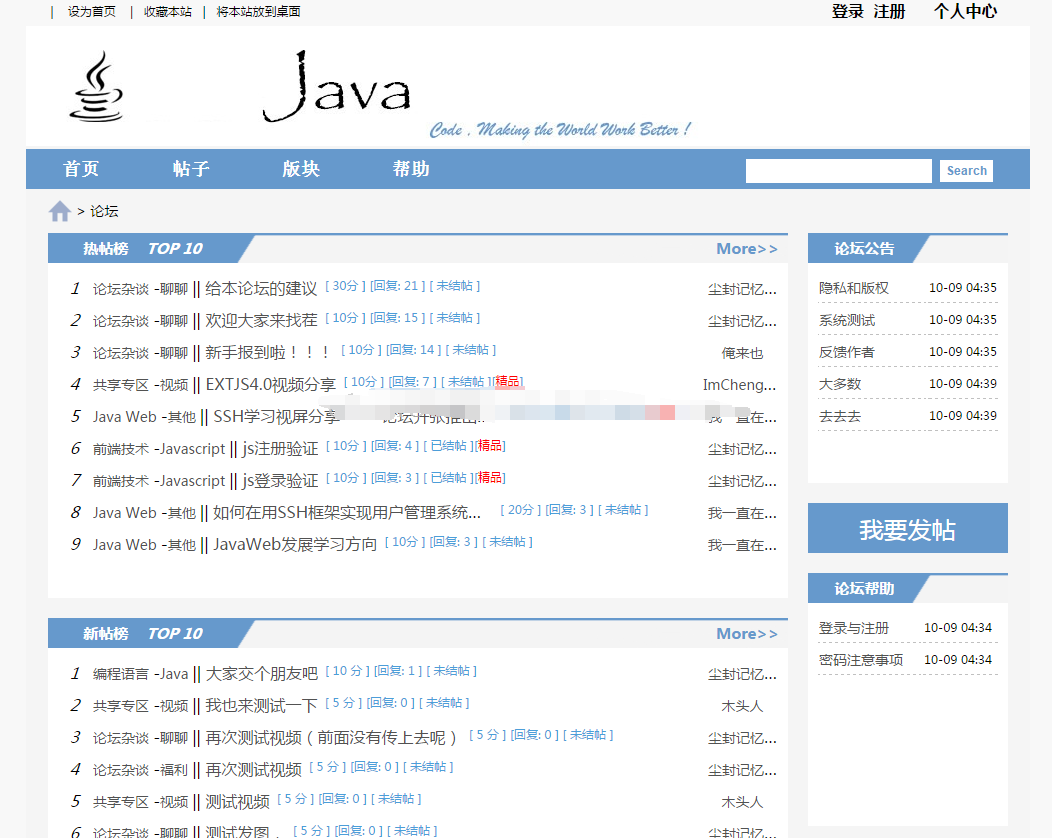Open post JavaWeb发展学习方向

pos(295,545)
